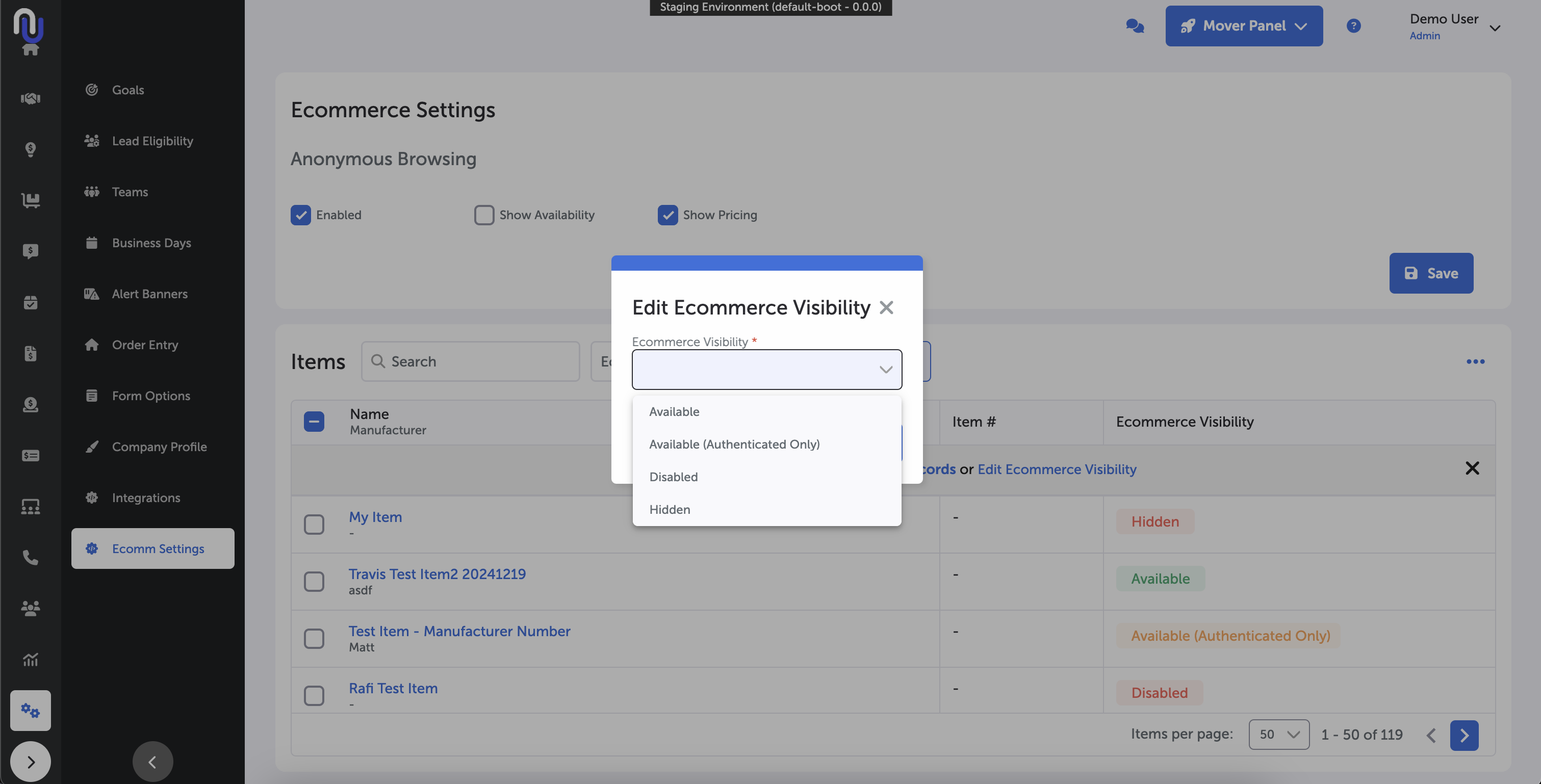Click the three-dots more options icon
The width and height of the screenshot is (1541, 784).
[1475, 361]
